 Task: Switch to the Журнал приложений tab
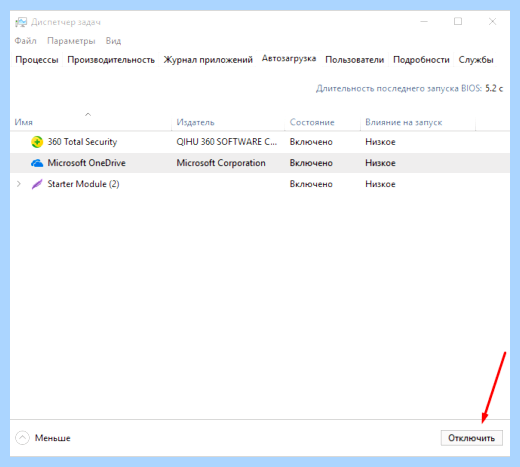coord(208,60)
